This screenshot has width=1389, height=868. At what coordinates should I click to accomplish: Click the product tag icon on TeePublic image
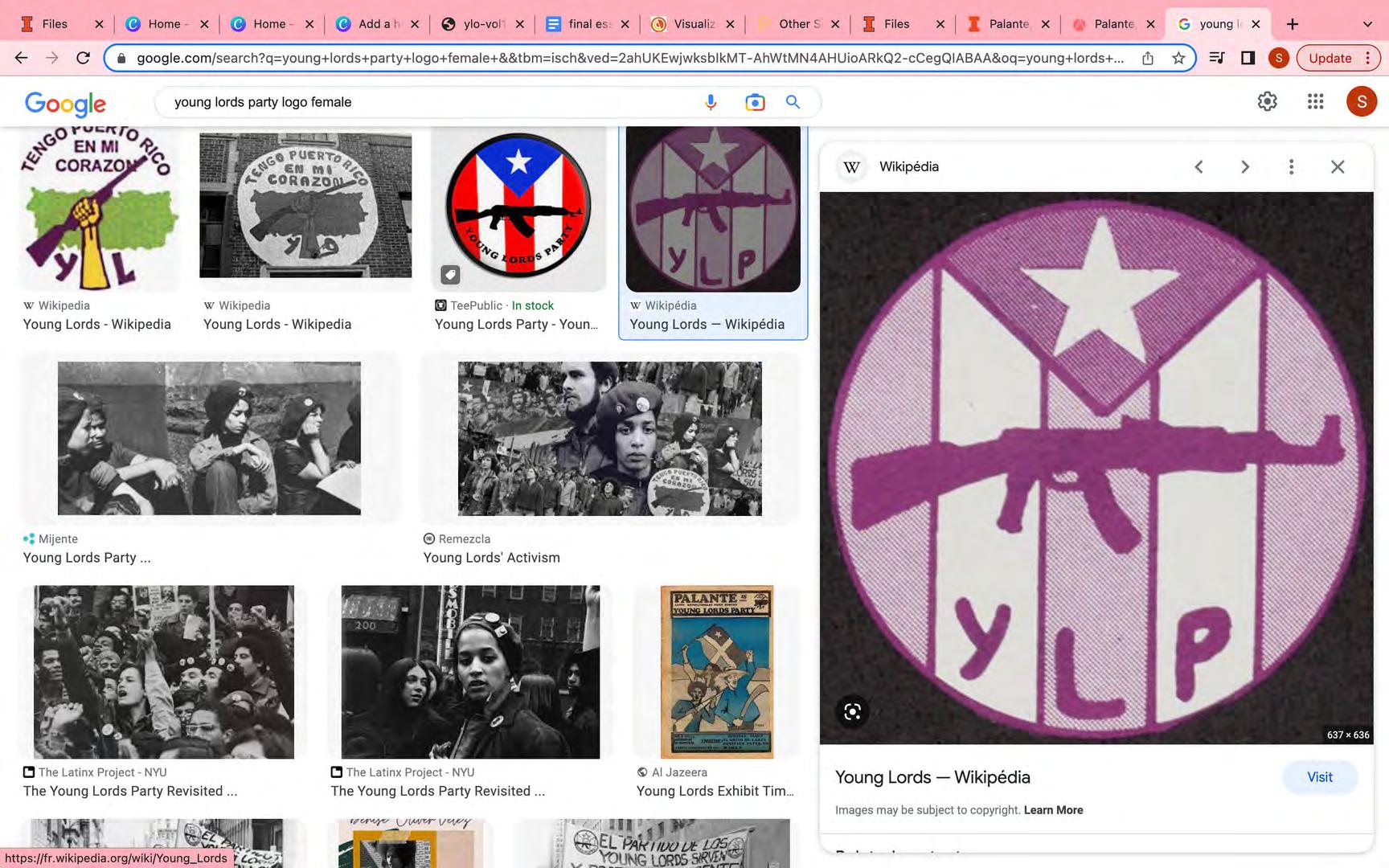450,275
